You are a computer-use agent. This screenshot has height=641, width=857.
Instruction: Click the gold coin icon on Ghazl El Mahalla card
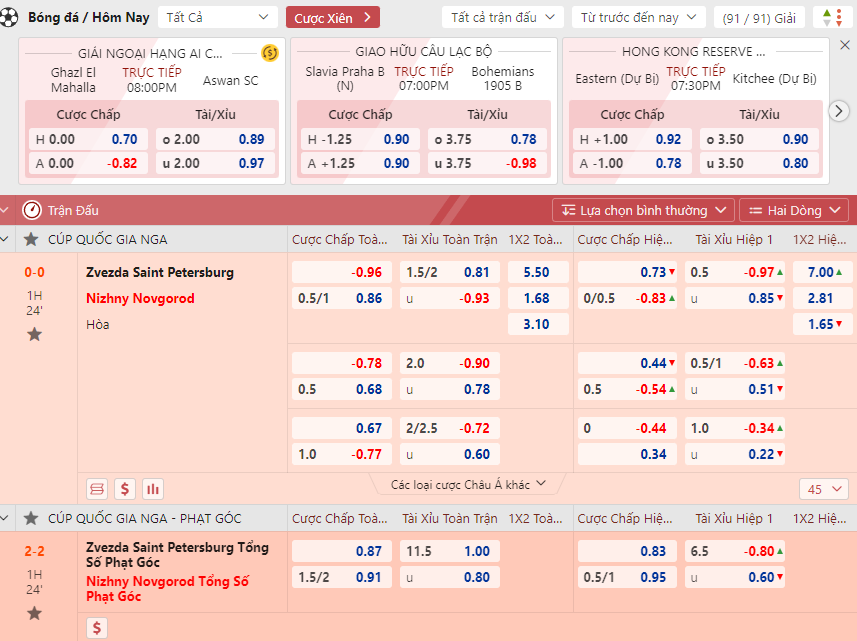tap(269, 53)
